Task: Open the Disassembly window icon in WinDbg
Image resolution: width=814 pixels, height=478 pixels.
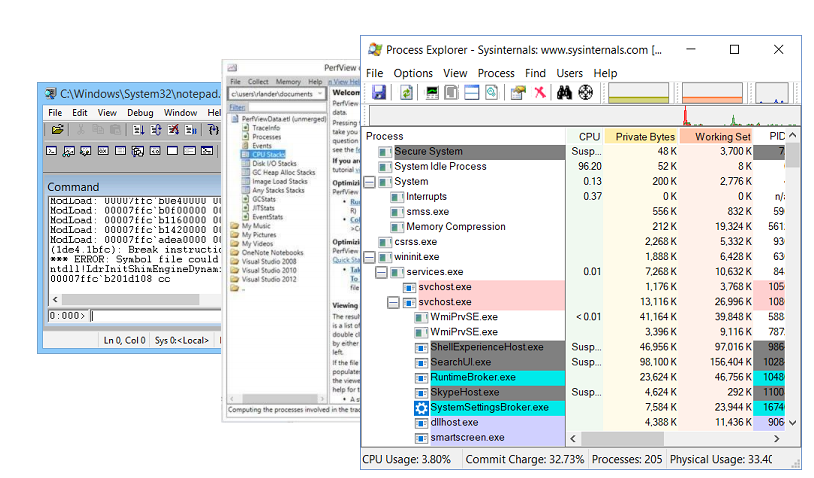Action: click(x=155, y=151)
